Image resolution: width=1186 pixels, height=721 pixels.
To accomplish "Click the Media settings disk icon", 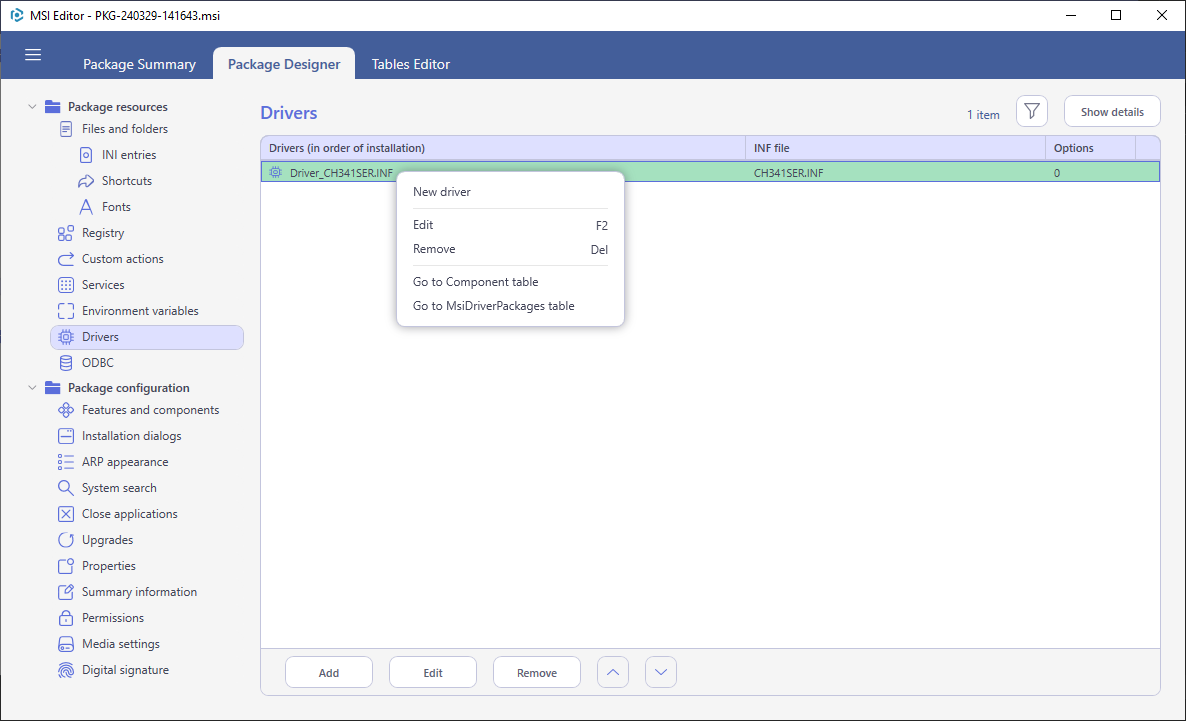I will (66, 644).
